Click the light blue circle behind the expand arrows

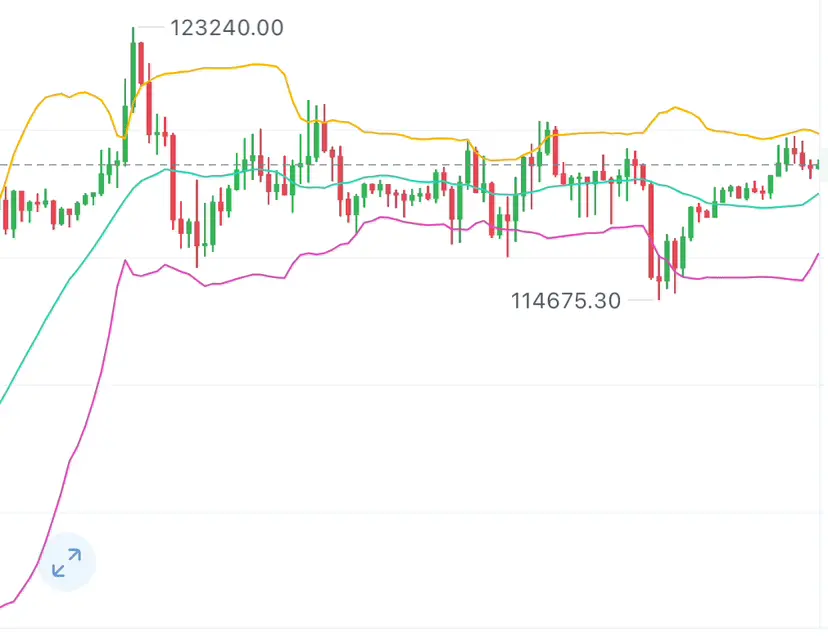[x=67, y=562]
